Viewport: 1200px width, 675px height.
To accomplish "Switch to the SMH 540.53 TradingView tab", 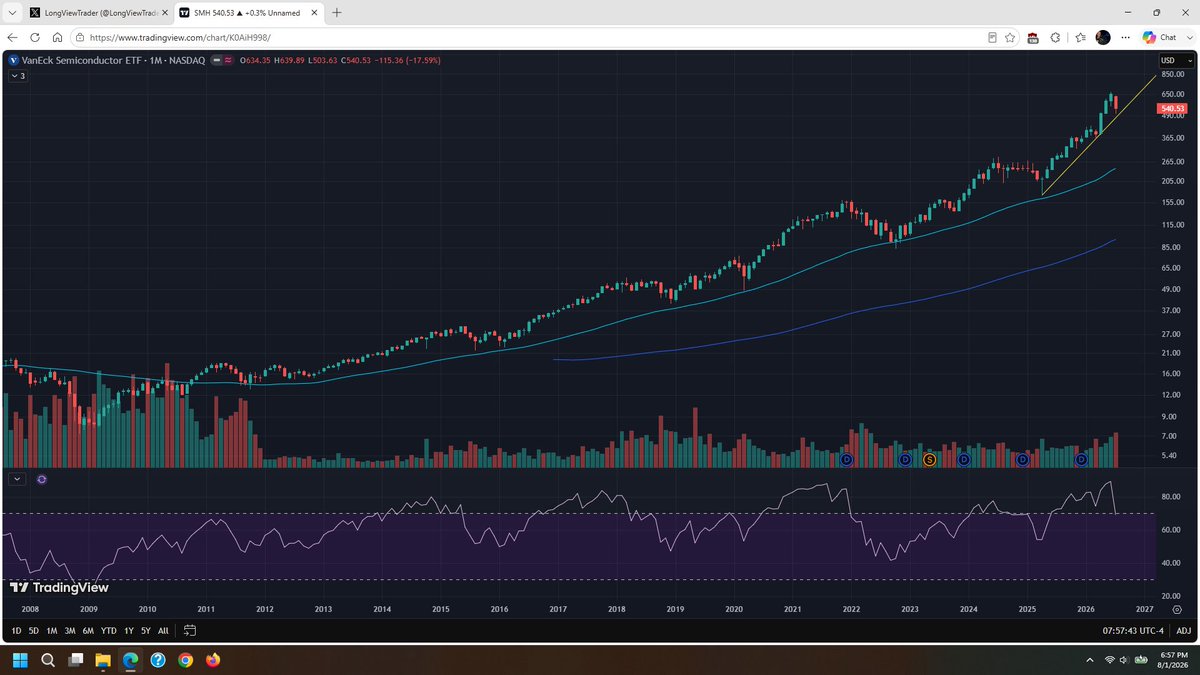I will click(247, 13).
